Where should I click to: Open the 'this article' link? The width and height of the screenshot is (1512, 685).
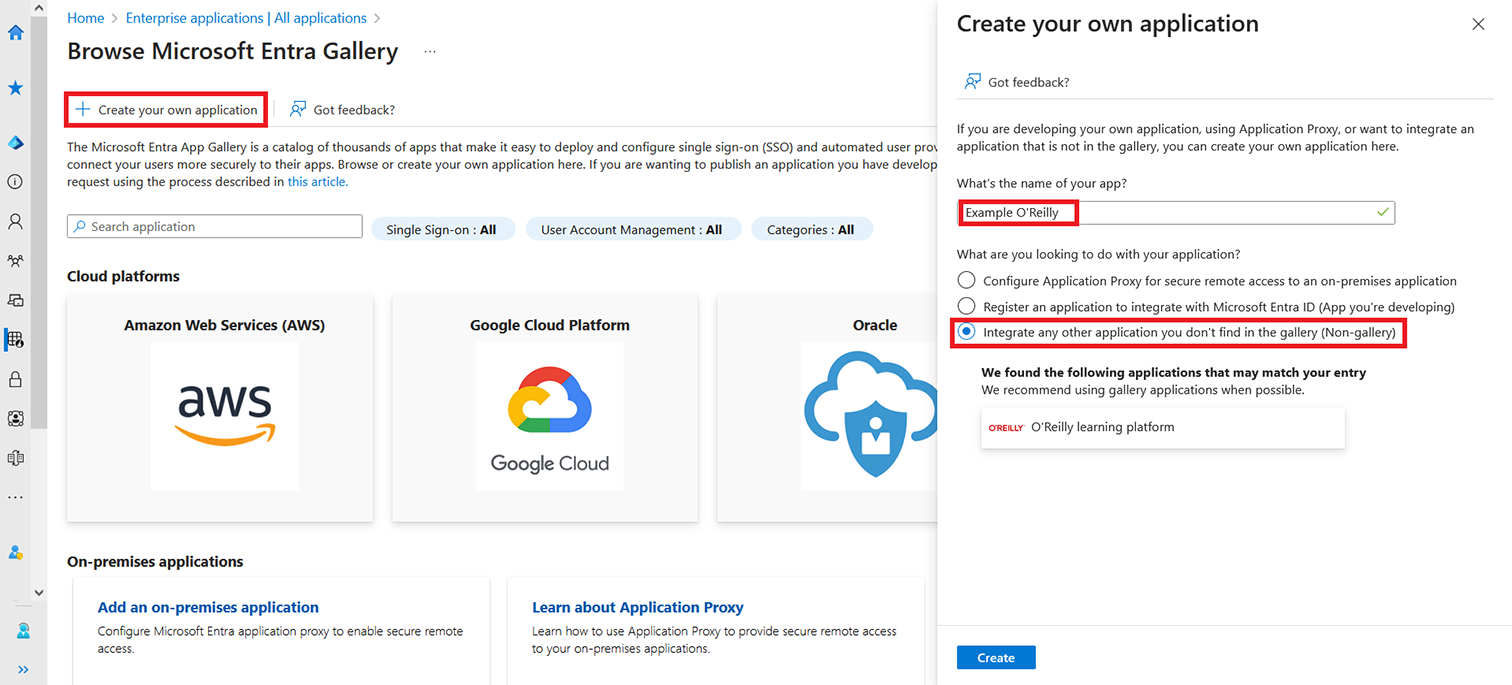pyautogui.click(x=316, y=182)
